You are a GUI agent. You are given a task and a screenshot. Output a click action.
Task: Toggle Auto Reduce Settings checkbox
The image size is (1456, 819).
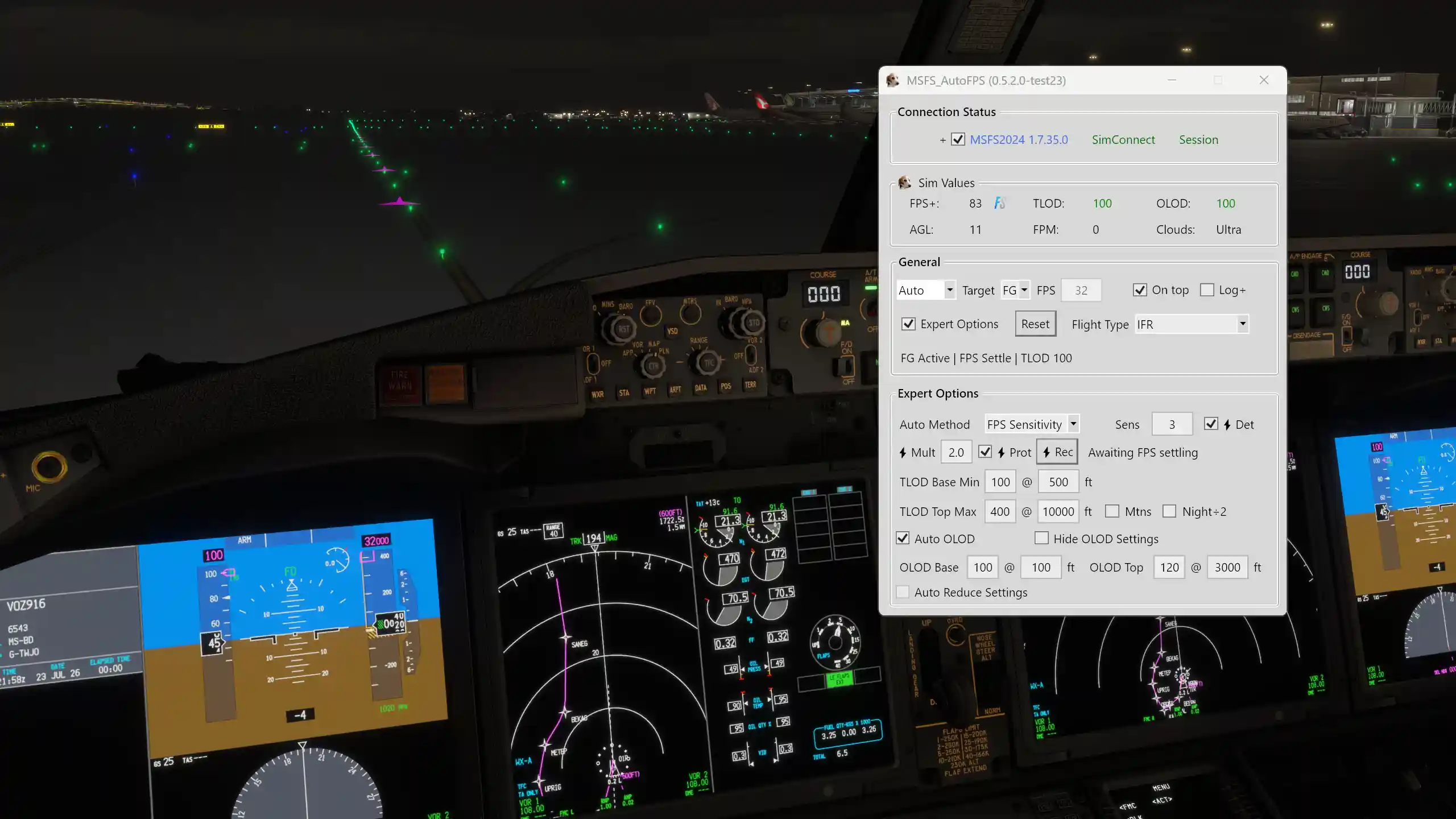click(903, 592)
